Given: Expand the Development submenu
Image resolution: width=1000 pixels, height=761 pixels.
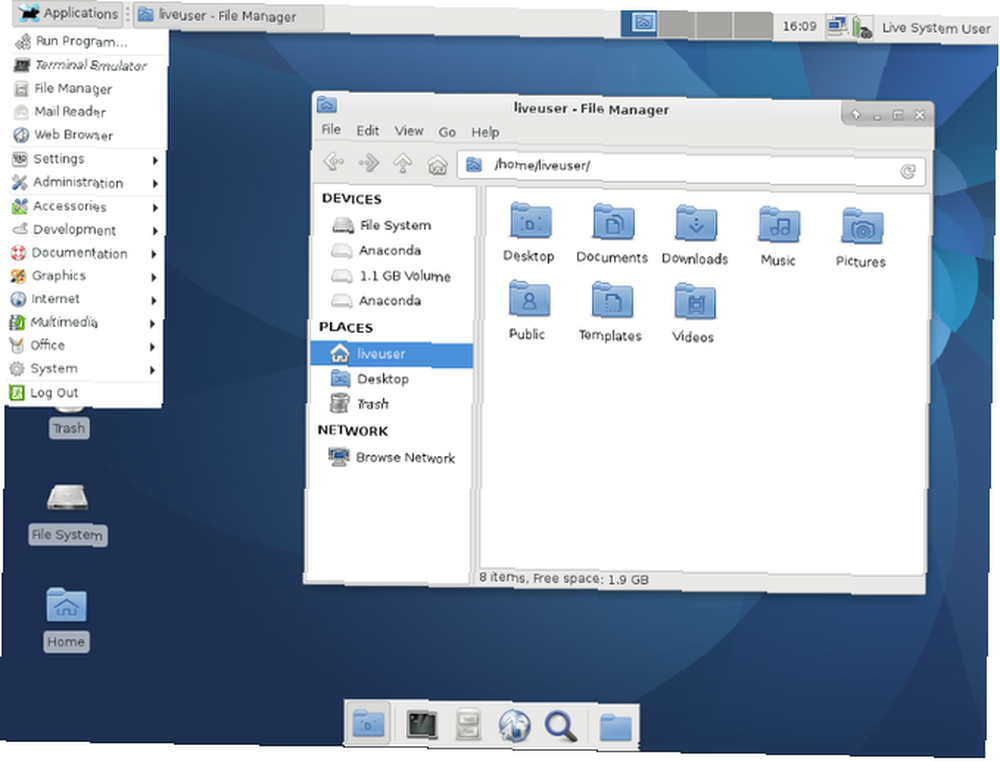Looking at the screenshot, I should (84, 230).
